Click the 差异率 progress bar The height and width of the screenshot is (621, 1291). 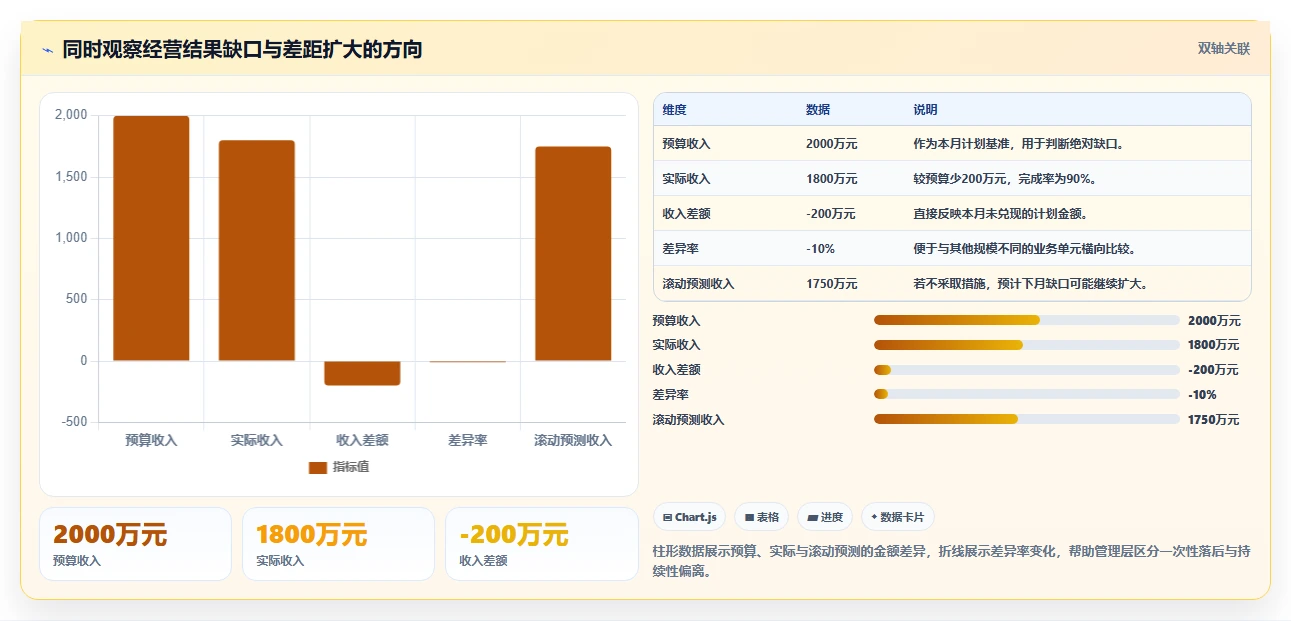pyautogui.click(x=1027, y=394)
